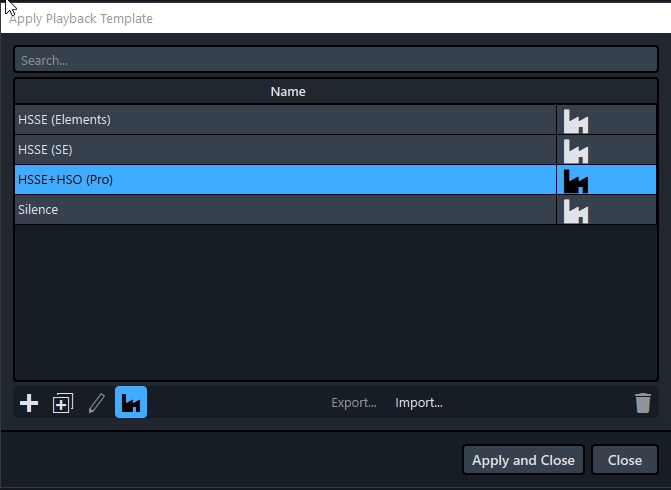The image size is (671, 490).
Task: Click Apply and Close
Action: point(523,460)
